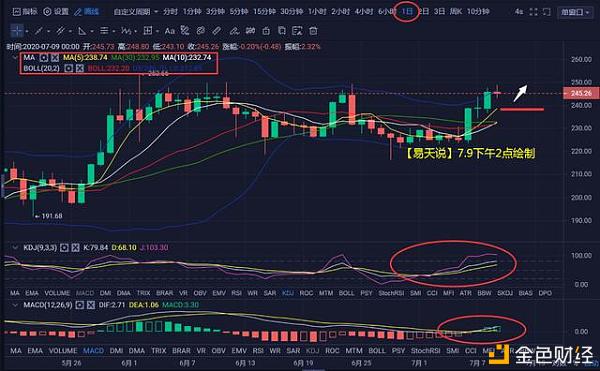Select the parallel channel lines tool
The height and width of the screenshot is (371, 600).
[60, 31]
